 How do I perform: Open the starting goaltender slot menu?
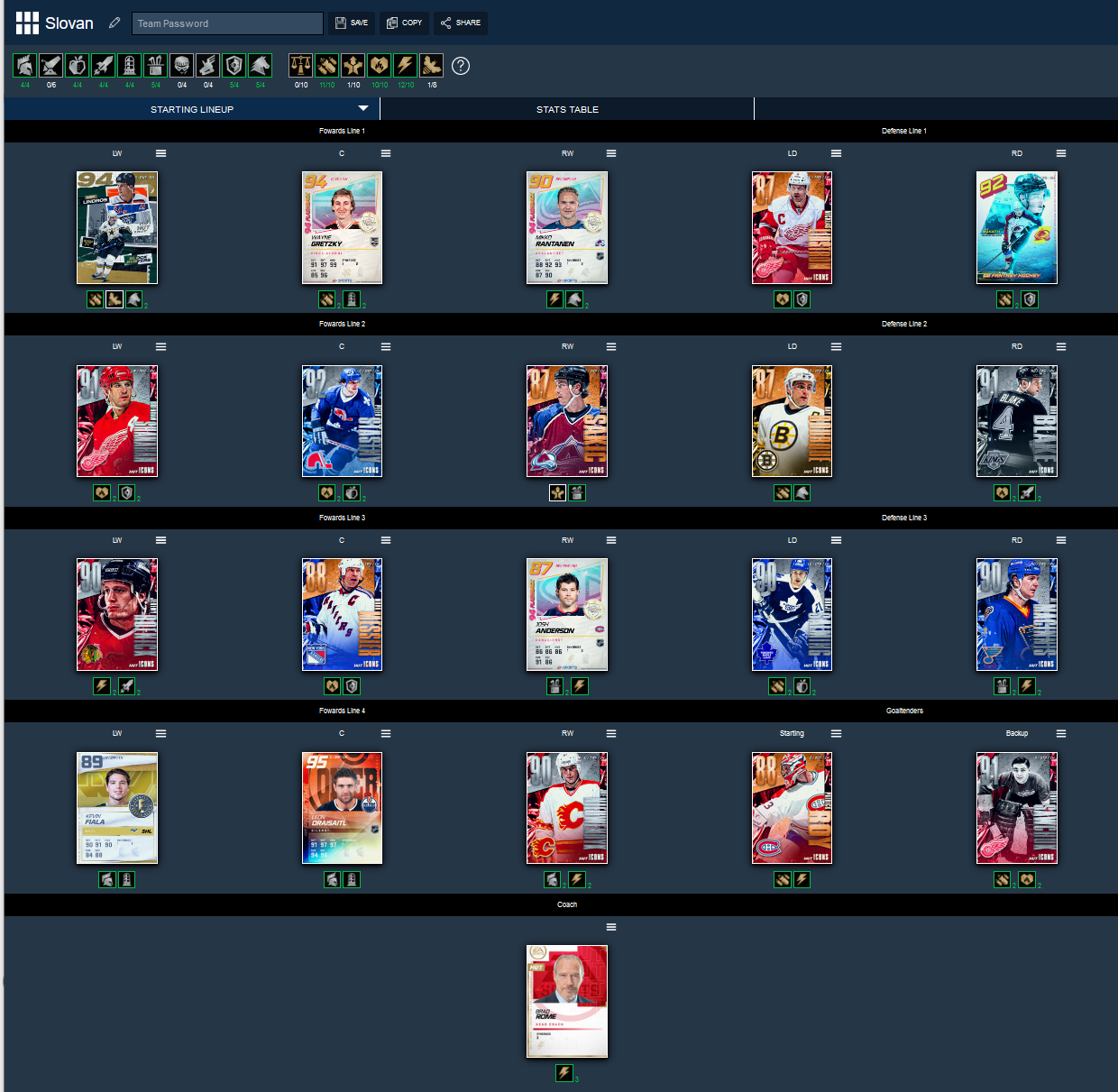click(836, 733)
